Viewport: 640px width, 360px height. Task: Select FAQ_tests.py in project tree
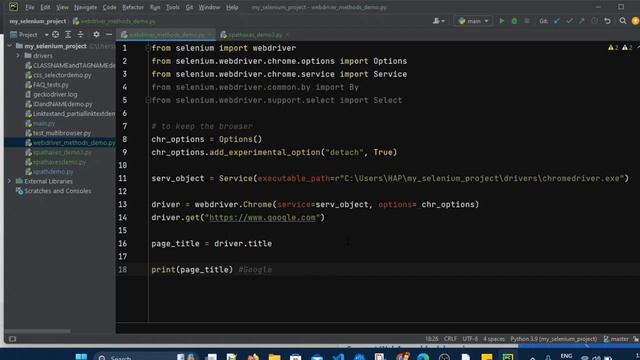pyautogui.click(x=47, y=85)
